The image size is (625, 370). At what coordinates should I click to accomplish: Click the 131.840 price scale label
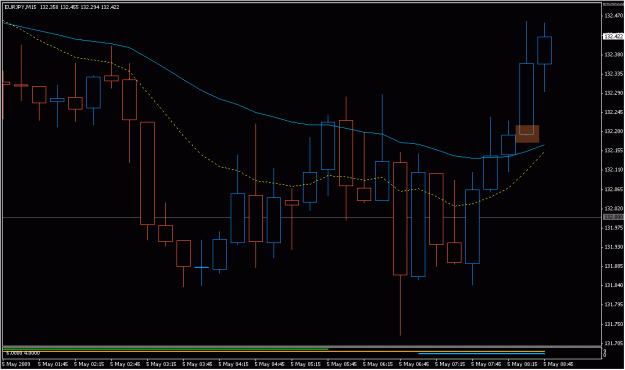[x=614, y=285]
